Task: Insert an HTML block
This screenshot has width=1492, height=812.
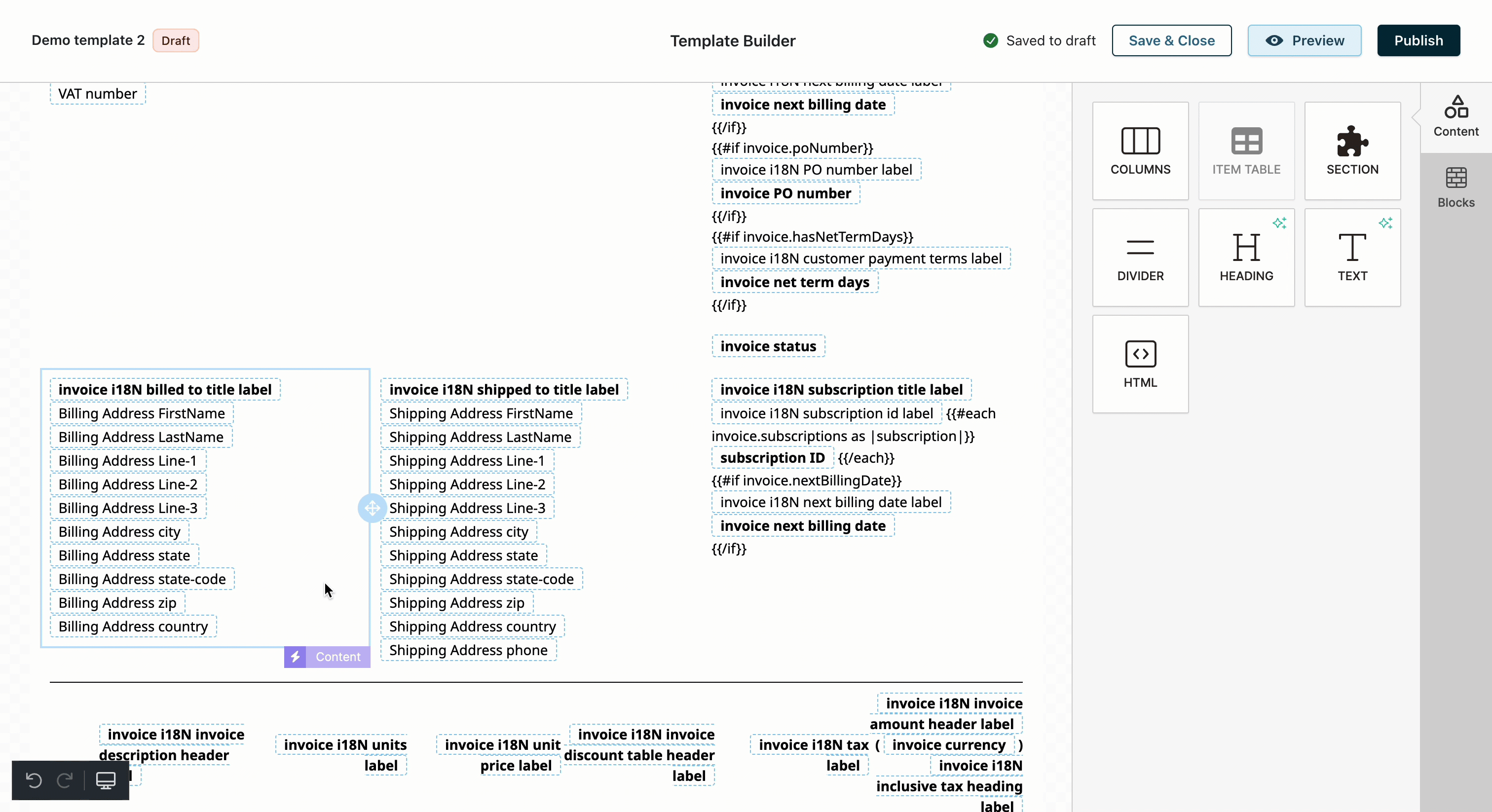Action: (1140, 364)
